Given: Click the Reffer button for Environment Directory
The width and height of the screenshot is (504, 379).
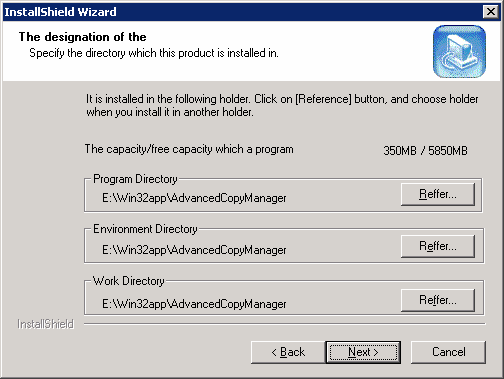Looking at the screenshot, I should [438, 246].
